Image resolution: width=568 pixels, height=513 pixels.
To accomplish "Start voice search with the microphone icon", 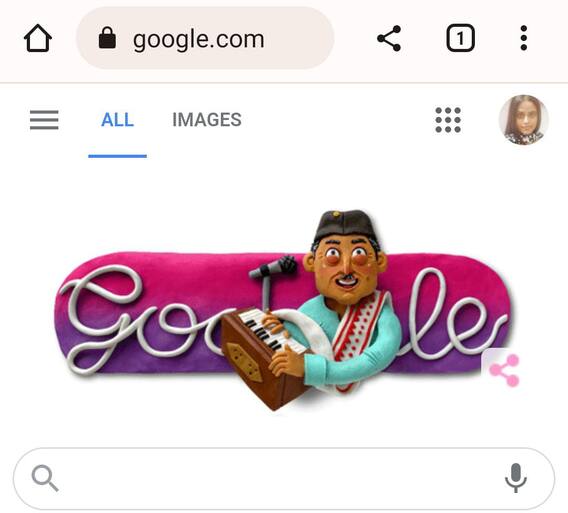I will pos(516,478).
